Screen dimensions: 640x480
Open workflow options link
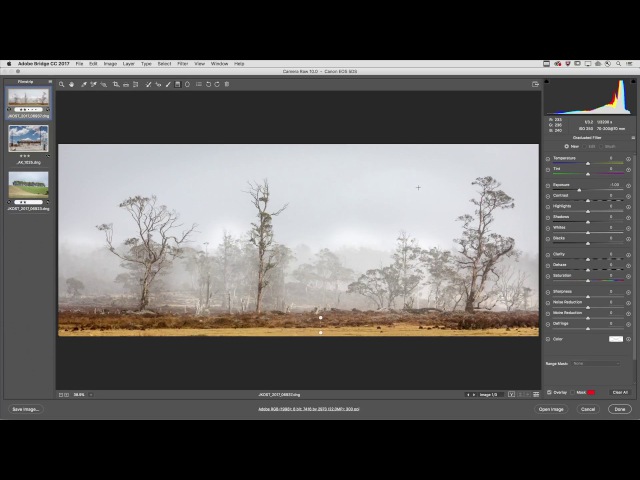coord(309,409)
